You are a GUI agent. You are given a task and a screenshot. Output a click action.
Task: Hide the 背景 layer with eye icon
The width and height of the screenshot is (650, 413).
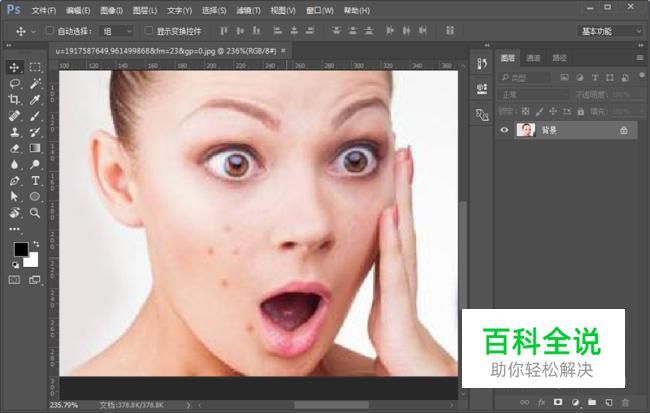pyautogui.click(x=504, y=130)
